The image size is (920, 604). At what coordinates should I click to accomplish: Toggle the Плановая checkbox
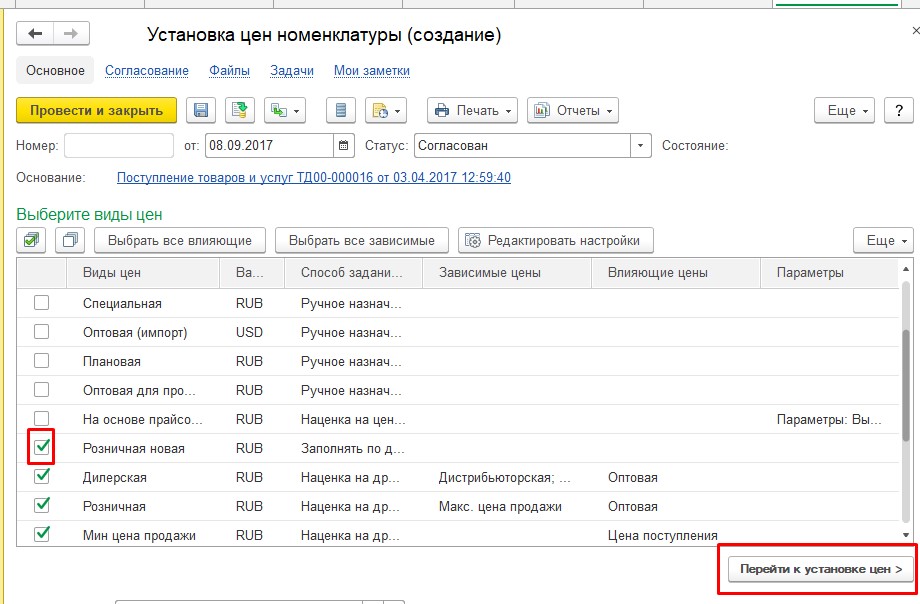coord(41,360)
